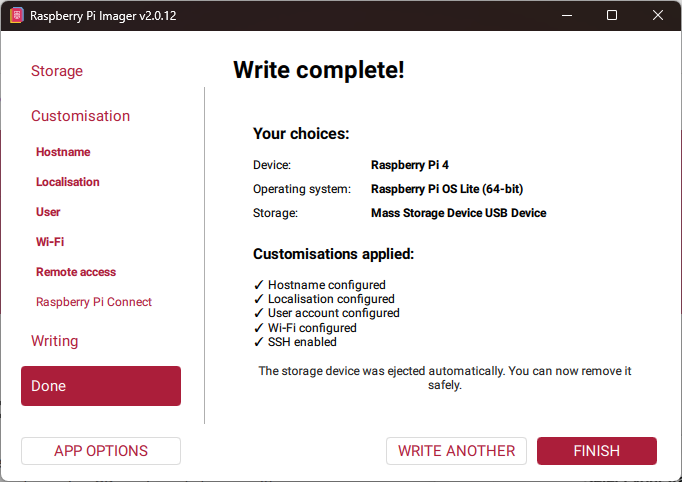Click the WRITE ANOTHER button

coord(456,451)
